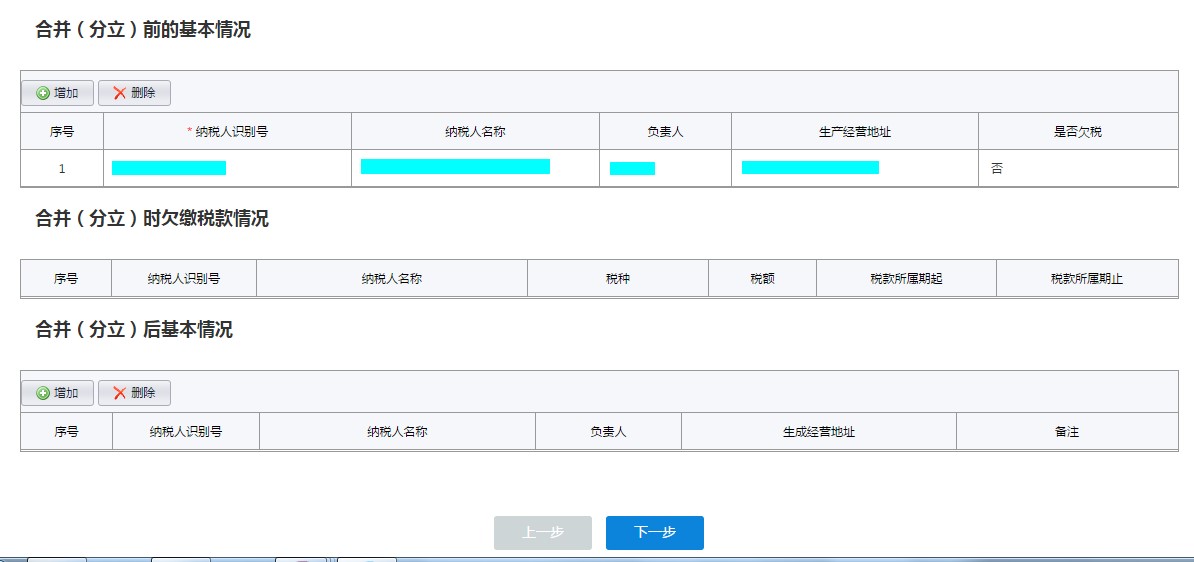
Task: Click the 税款所属期止 column header
Action: point(1087,279)
